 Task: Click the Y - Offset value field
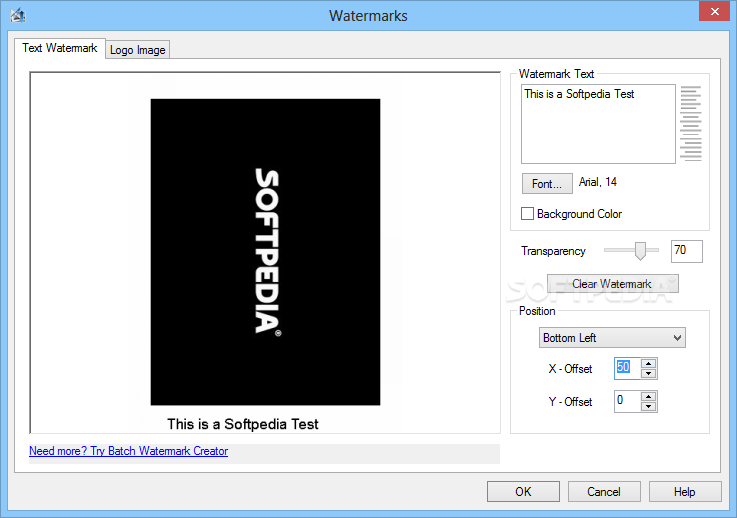tap(627, 401)
